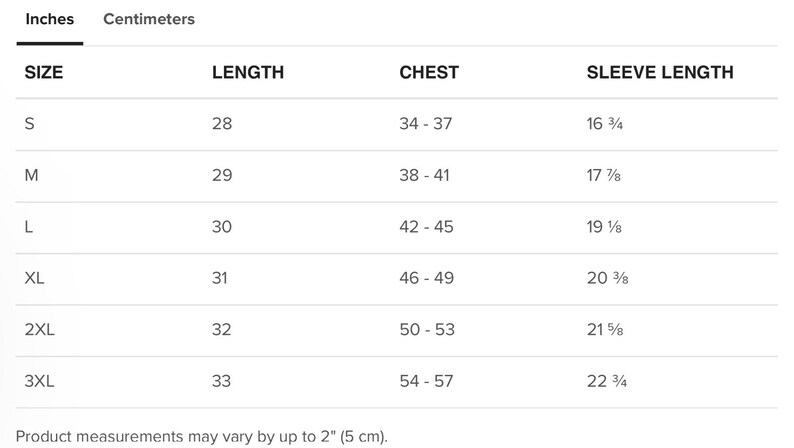Click the 54 - 57 chest measurement
This screenshot has width=794, height=448.
[426, 381]
